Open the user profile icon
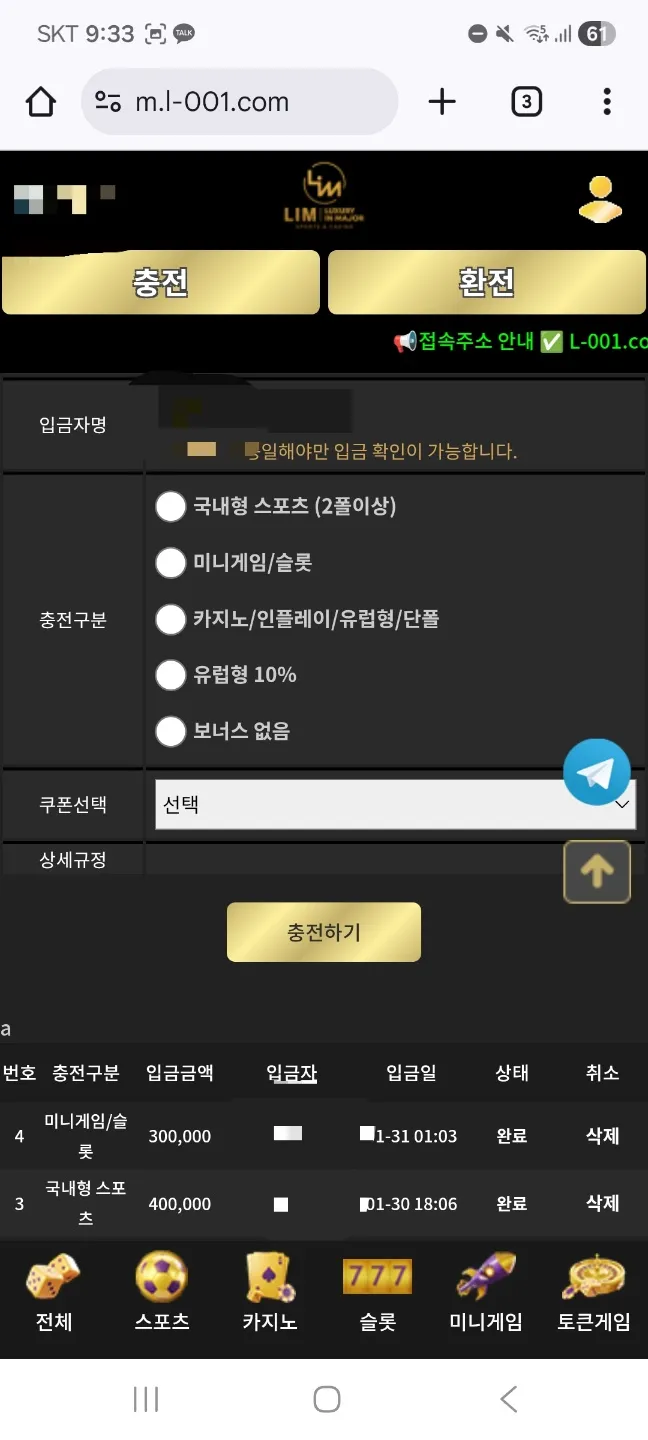The height and width of the screenshot is (1440, 648). tap(600, 199)
